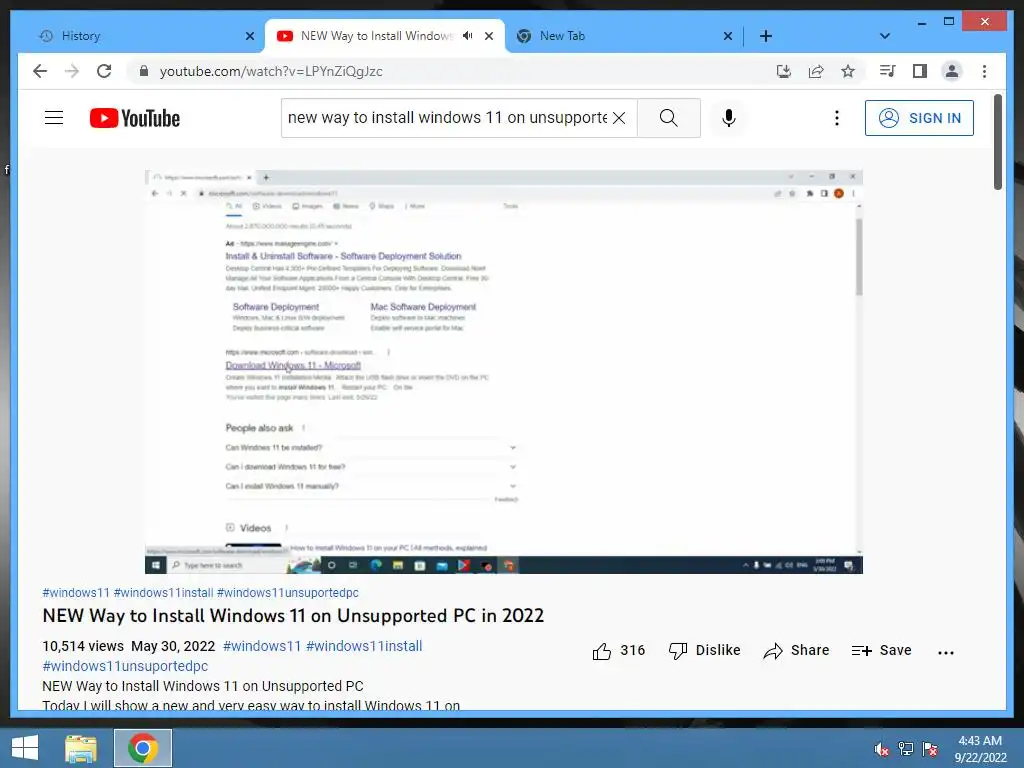Click #windows11install hashtag above title
This screenshot has width=1024, height=768.
(163, 592)
